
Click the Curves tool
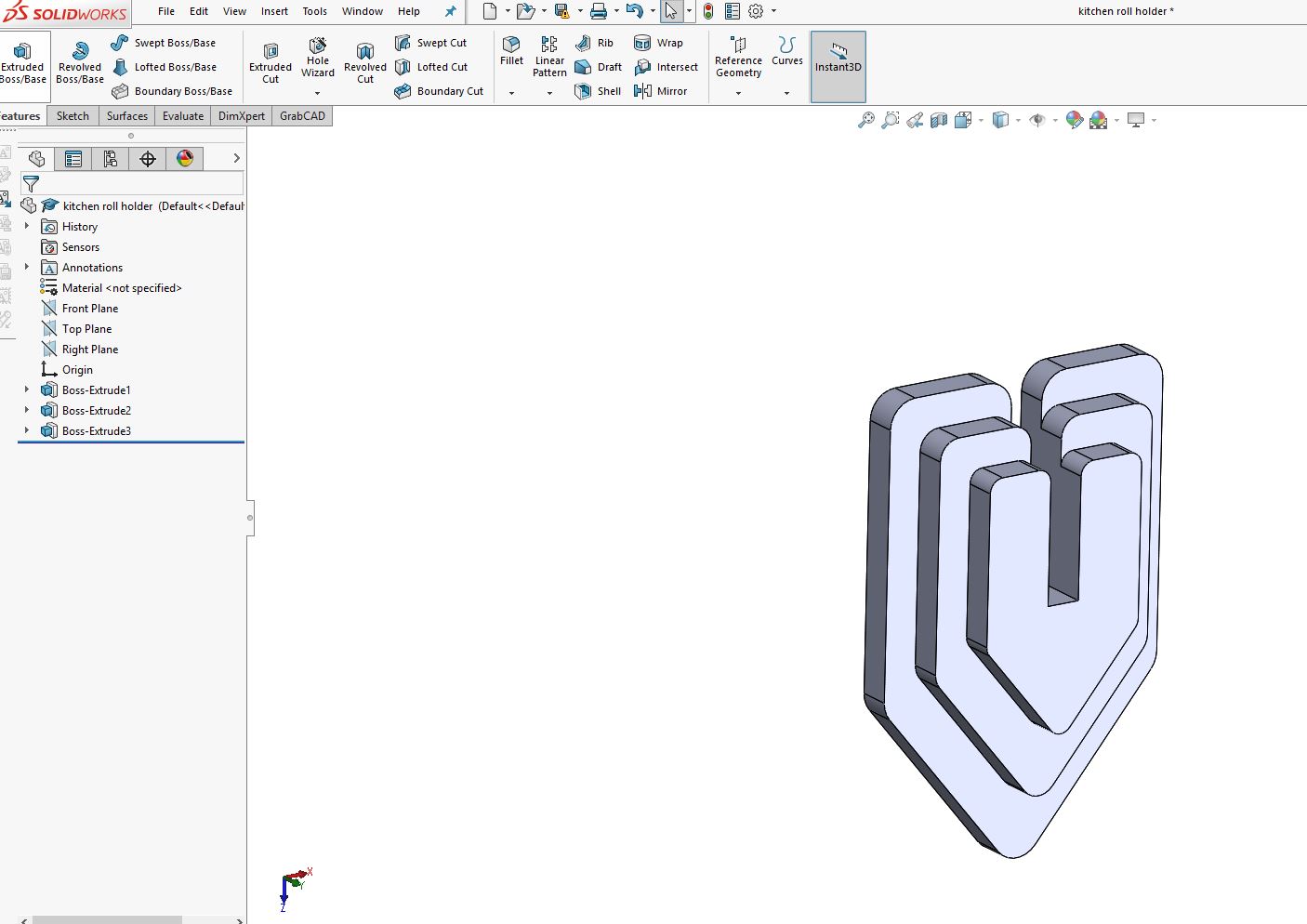click(x=787, y=51)
